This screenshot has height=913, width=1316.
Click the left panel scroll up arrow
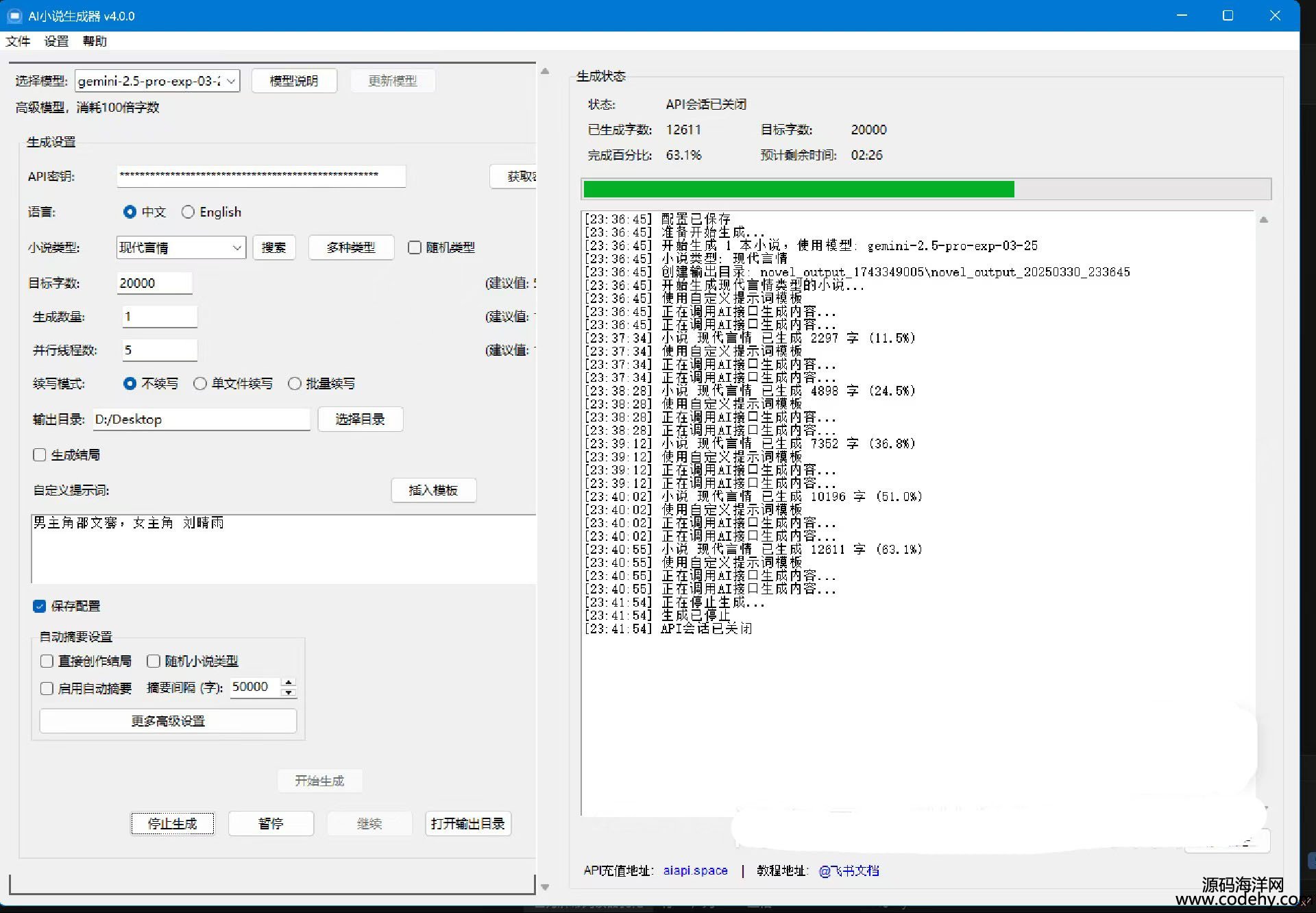coord(545,71)
